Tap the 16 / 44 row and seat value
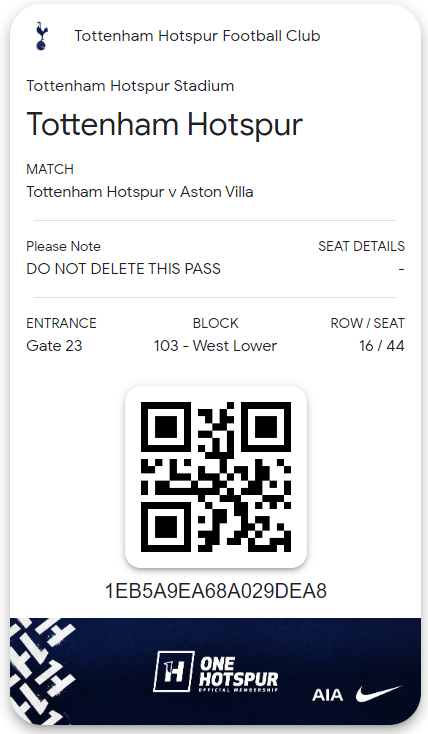428x734 pixels. (x=382, y=346)
